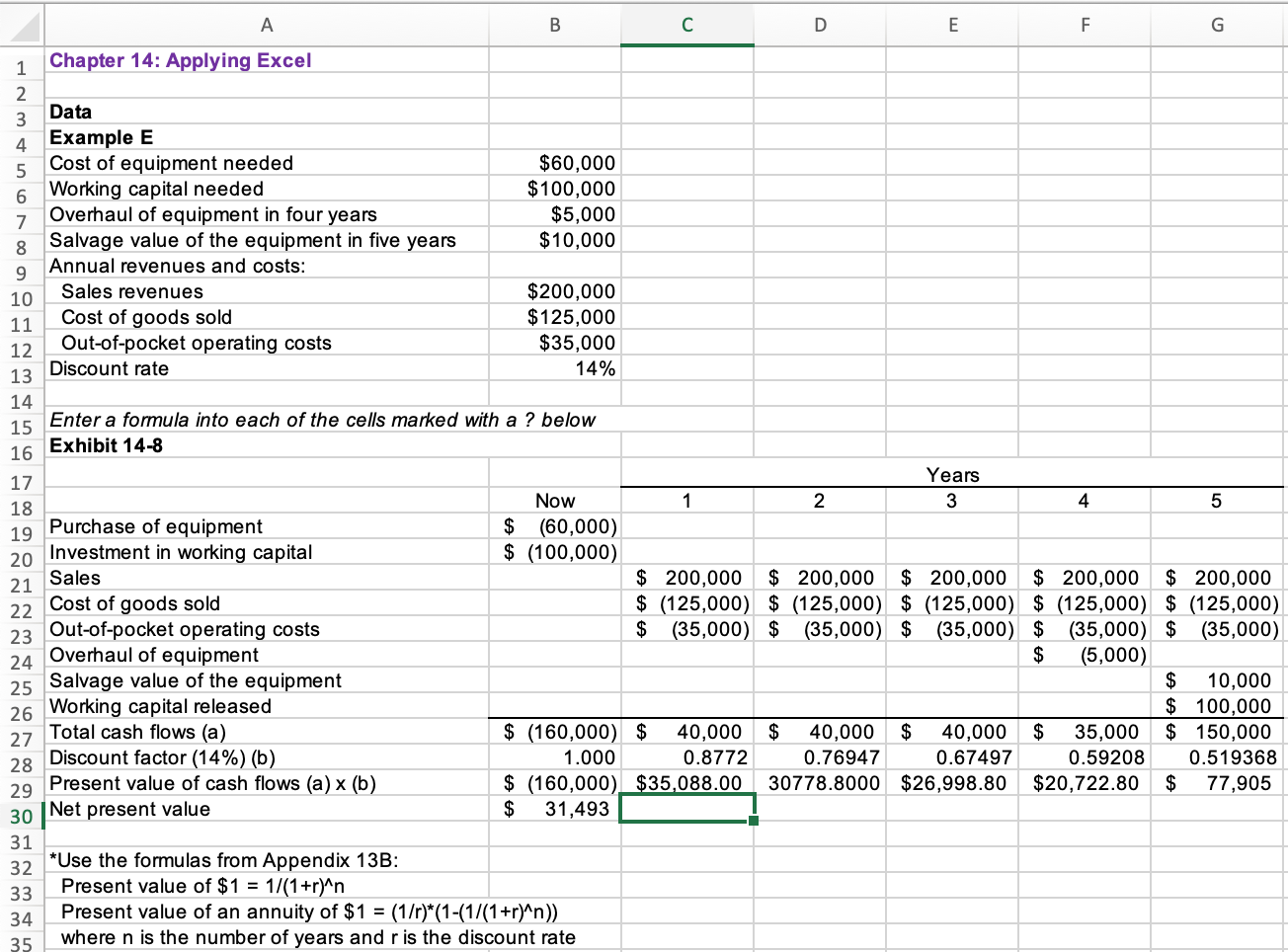The height and width of the screenshot is (952, 1288).
Task: Click the discount factor 0.8772 cell
Action: pyautogui.click(x=686, y=759)
